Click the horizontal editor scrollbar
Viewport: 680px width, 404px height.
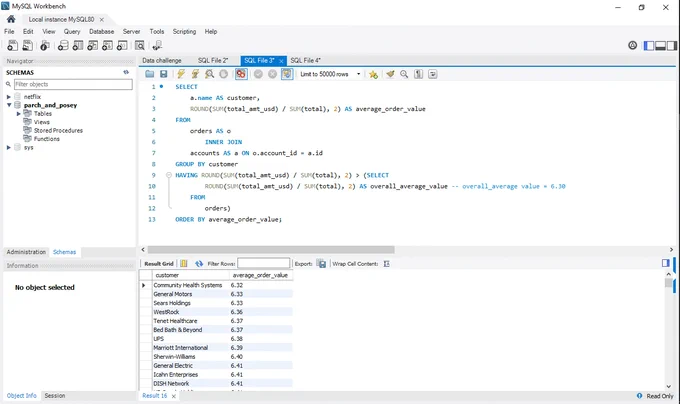coord(271,250)
